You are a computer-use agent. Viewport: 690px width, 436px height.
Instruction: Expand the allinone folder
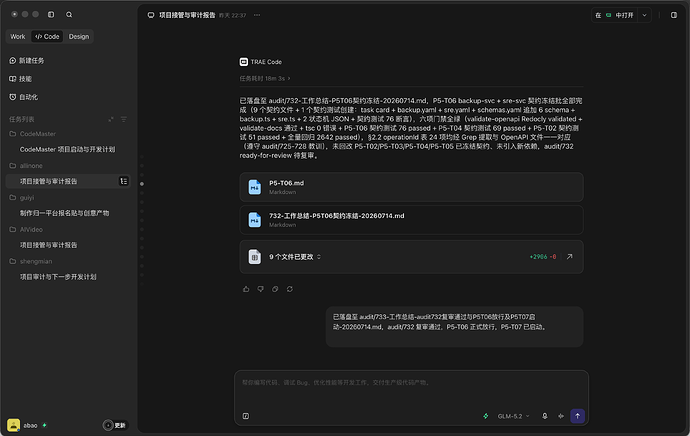26,166
